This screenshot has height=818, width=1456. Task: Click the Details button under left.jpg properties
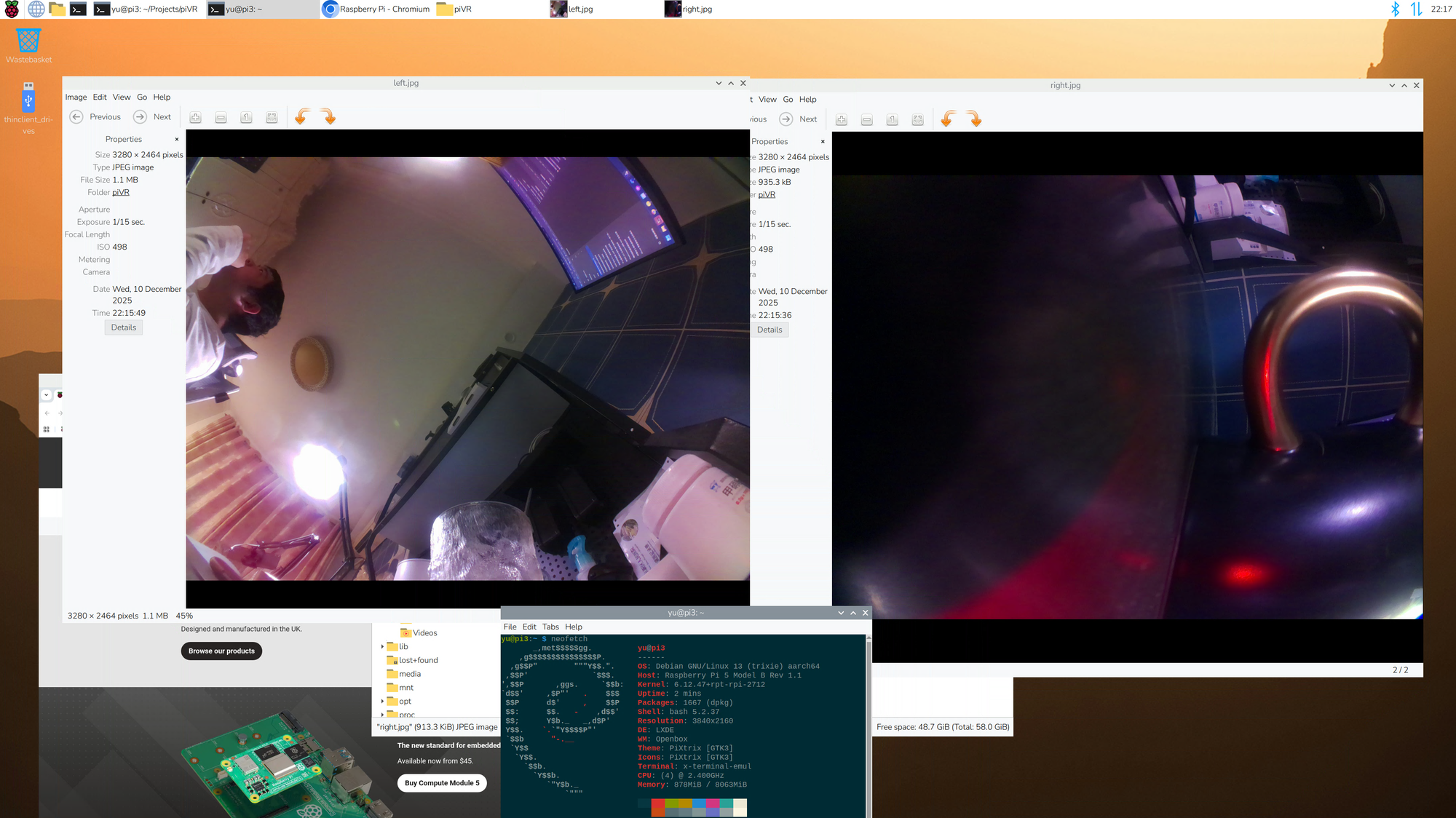(x=123, y=327)
